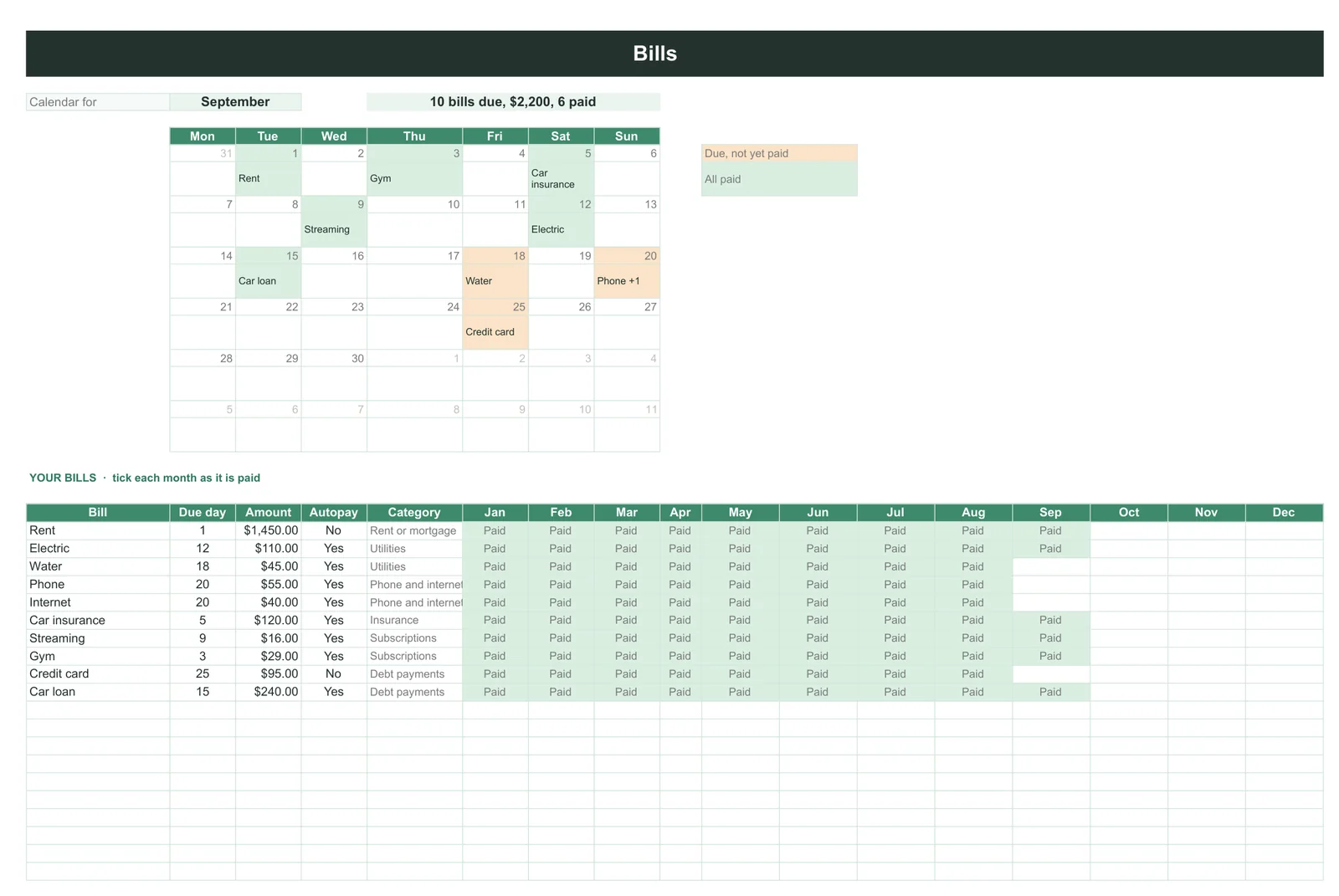Screen dimensions: 1339x896
Task: Select the Phone row's empty Sep cell
Action: pyautogui.click(x=1051, y=584)
